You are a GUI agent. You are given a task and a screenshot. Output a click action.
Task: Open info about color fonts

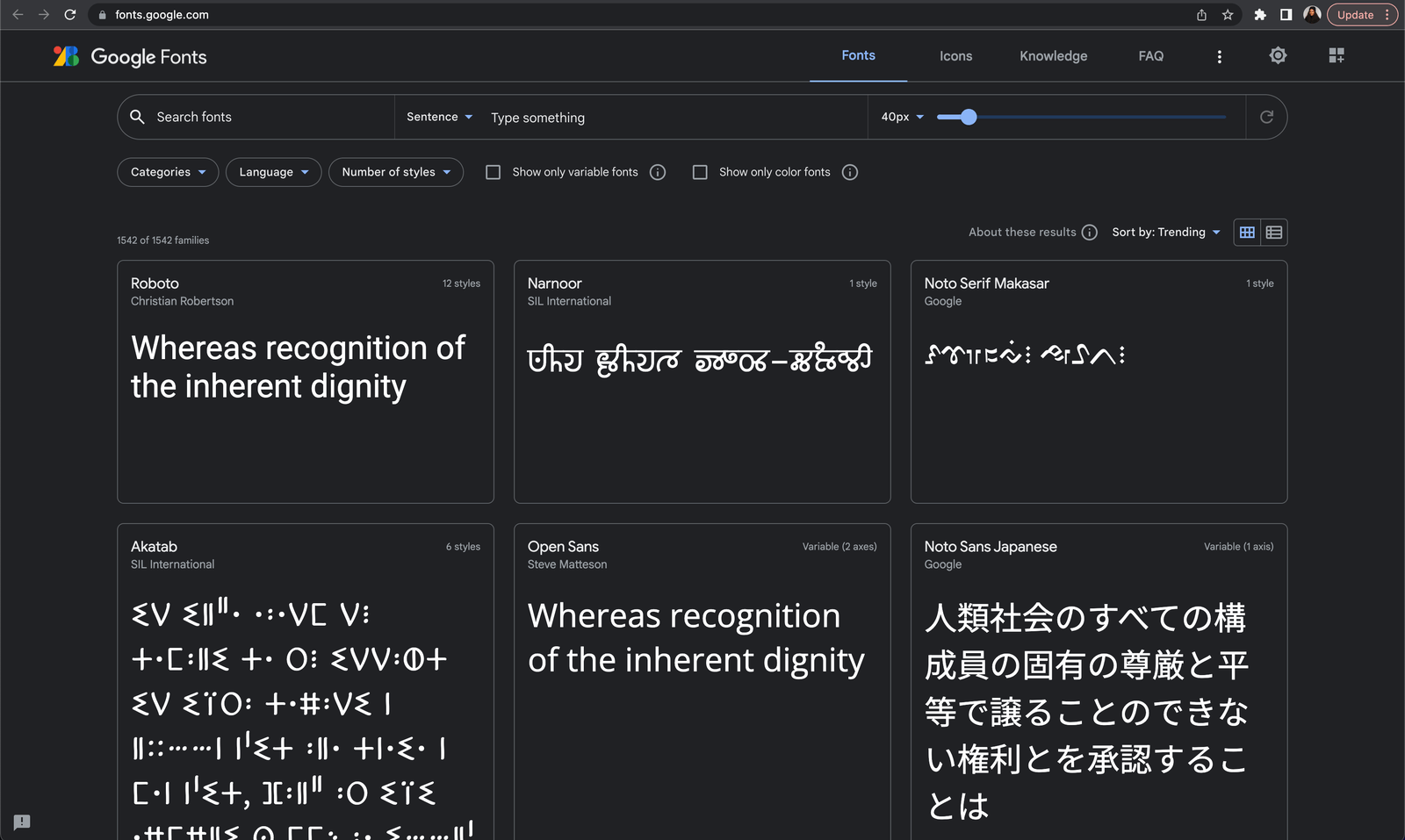[x=850, y=172]
